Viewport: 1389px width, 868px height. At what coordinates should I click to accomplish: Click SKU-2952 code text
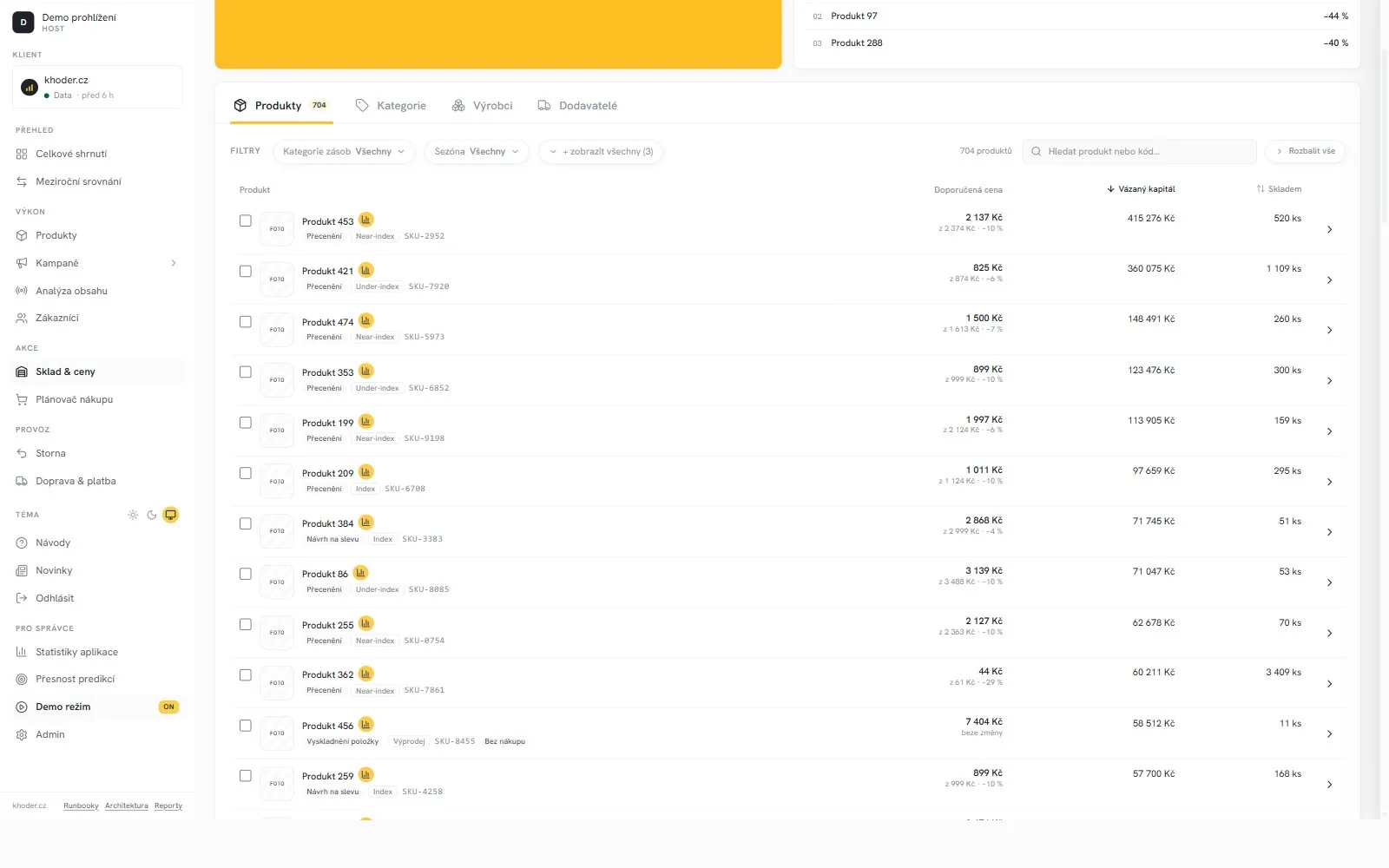(425, 236)
